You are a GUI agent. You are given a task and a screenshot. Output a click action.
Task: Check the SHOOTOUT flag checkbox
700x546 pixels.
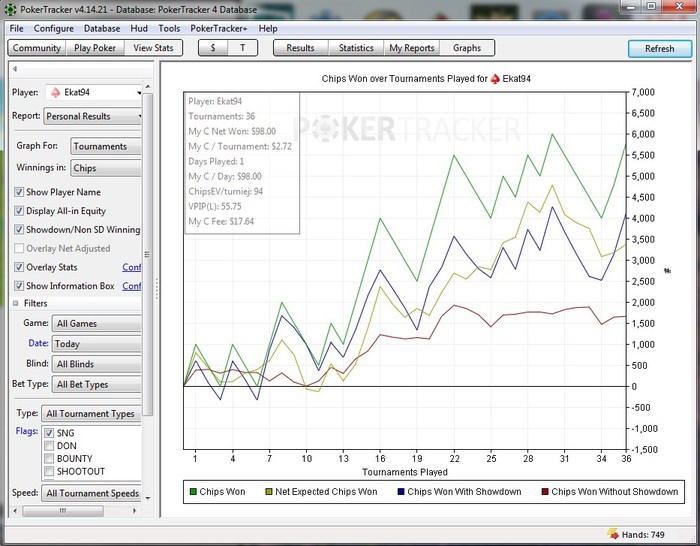point(49,471)
